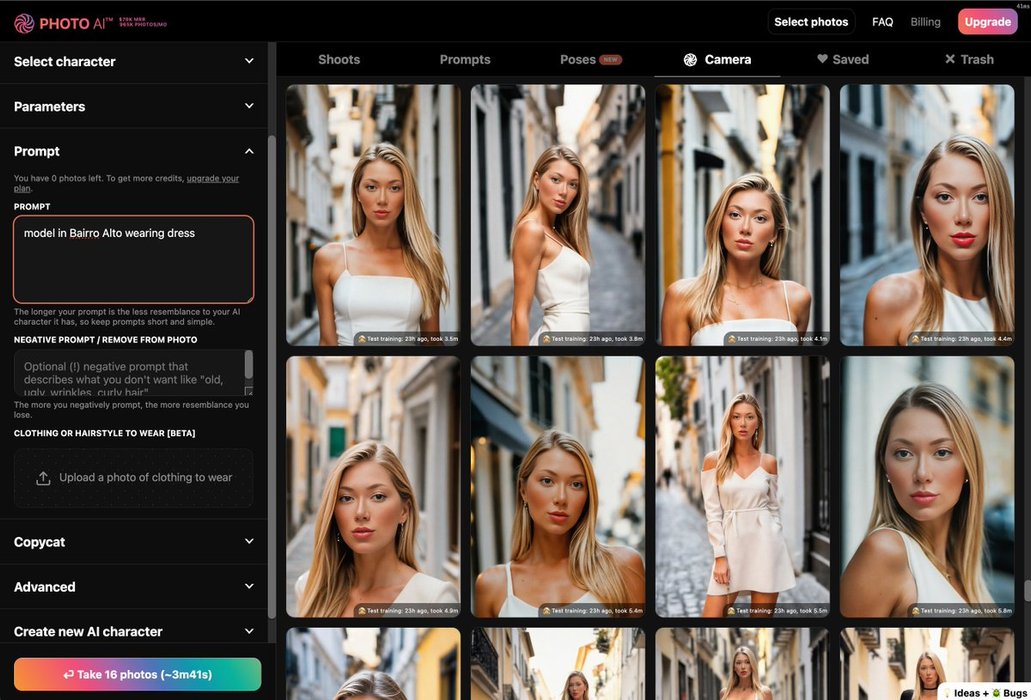Screen dimensions: 1031x700
Task: Select the photo captioned 'took 5.4m'
Action: (x=558, y=486)
